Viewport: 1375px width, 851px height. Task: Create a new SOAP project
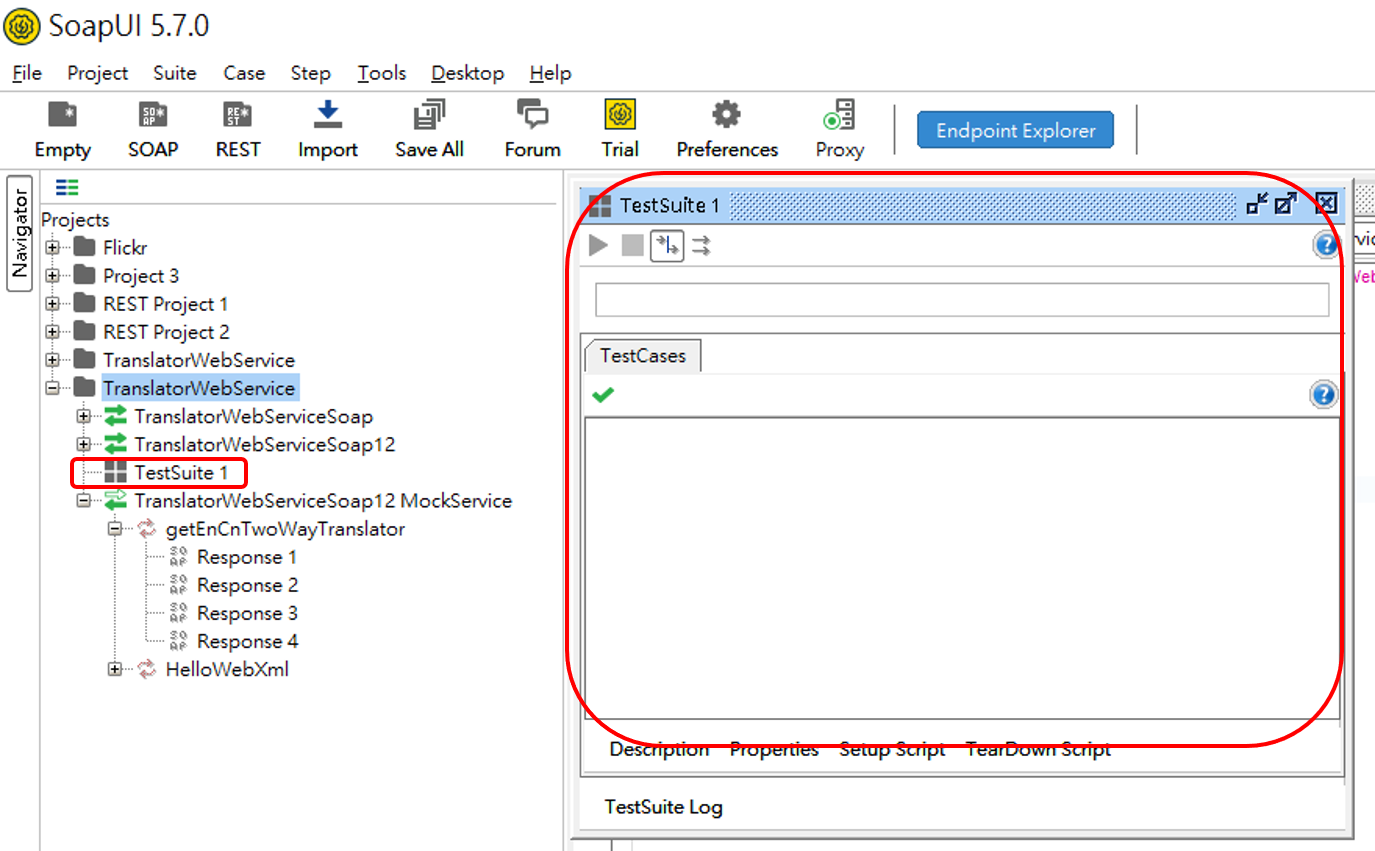pyautogui.click(x=153, y=116)
